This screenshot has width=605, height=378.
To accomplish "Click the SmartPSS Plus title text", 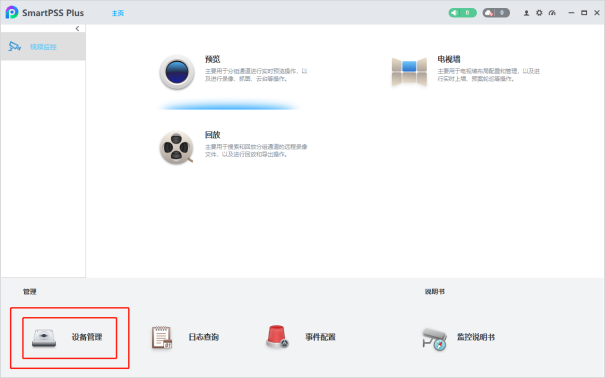I will [53, 13].
